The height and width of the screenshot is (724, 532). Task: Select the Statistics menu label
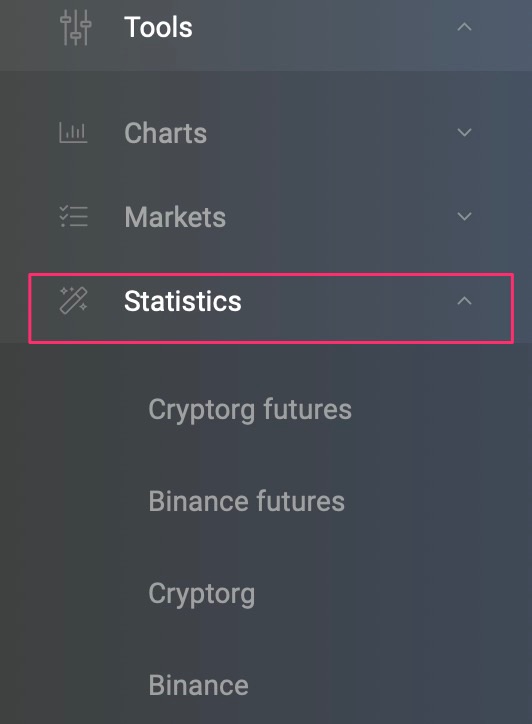(x=183, y=301)
